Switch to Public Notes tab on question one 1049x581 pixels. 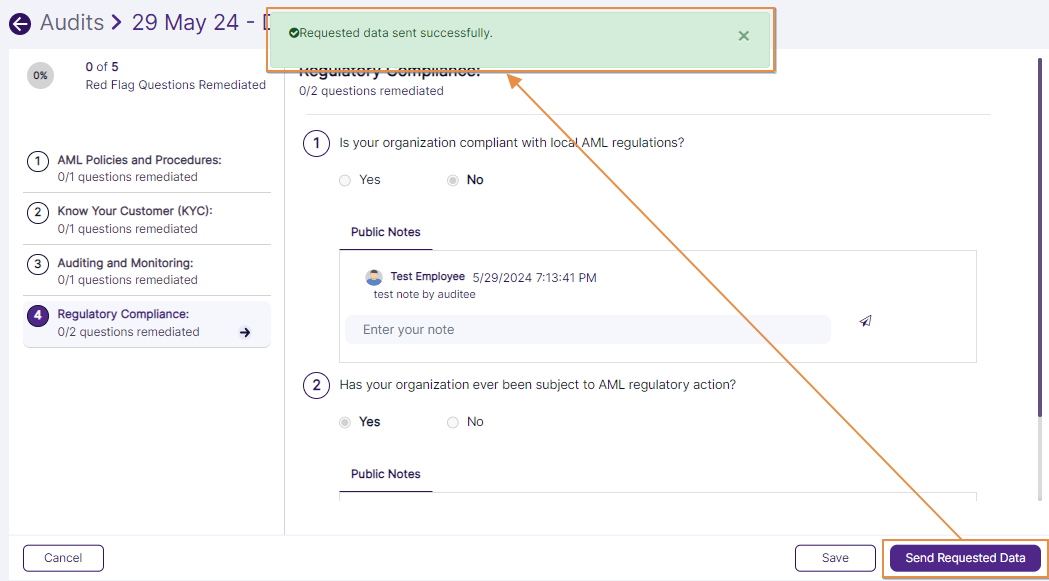385,232
